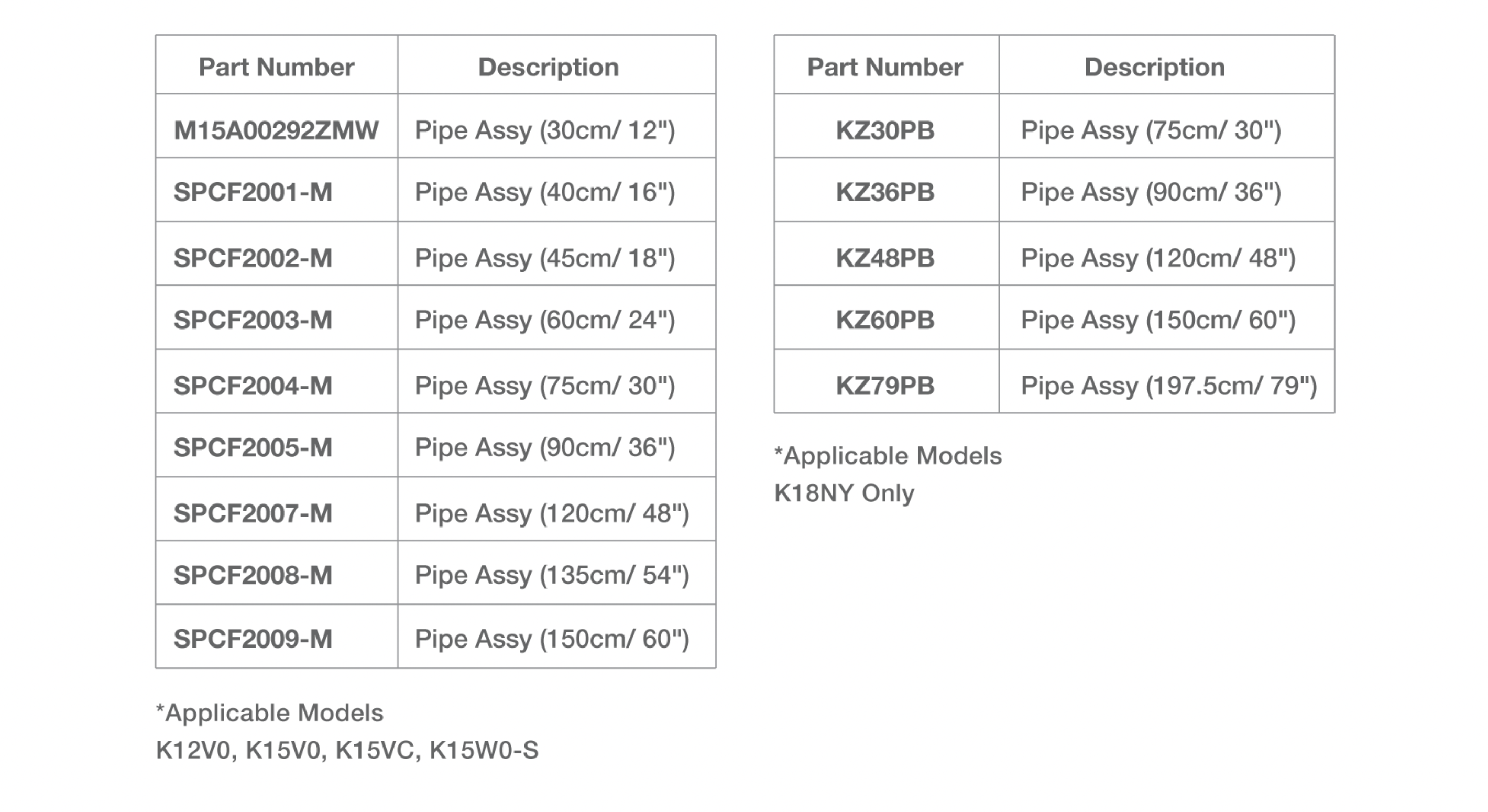
Task: Select SPCF2009-M in the last row
Action: point(253,638)
